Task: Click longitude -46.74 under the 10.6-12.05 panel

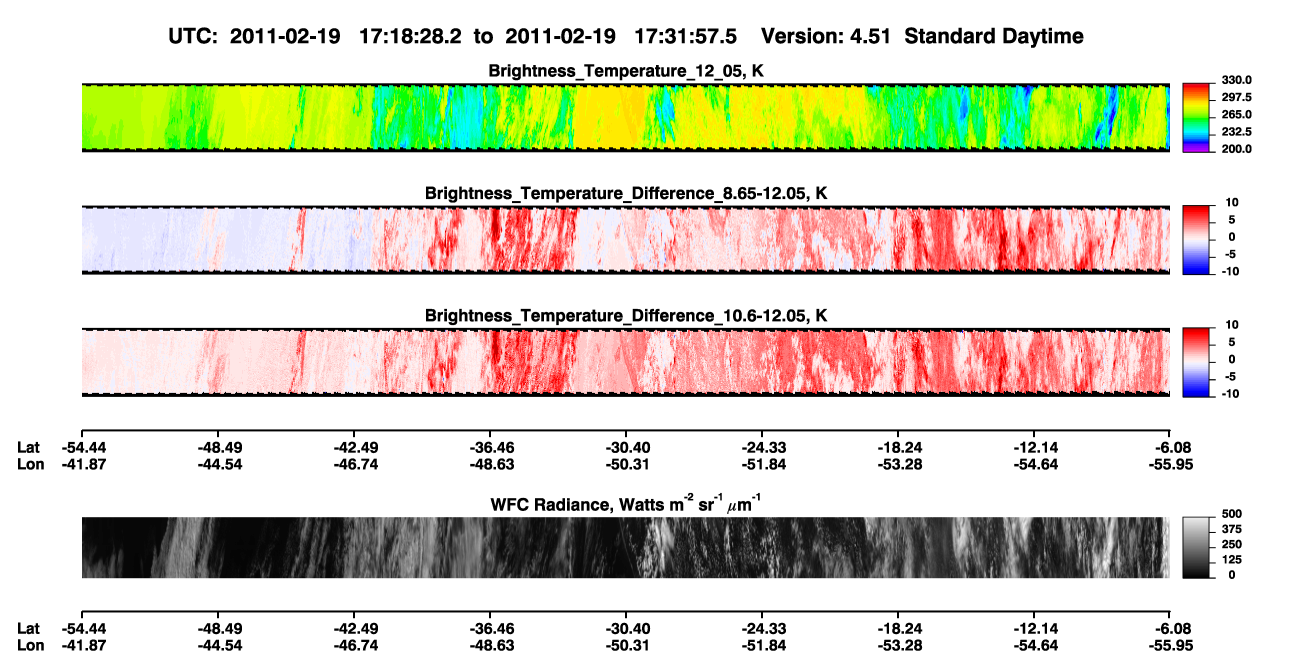Action: pyautogui.click(x=355, y=464)
